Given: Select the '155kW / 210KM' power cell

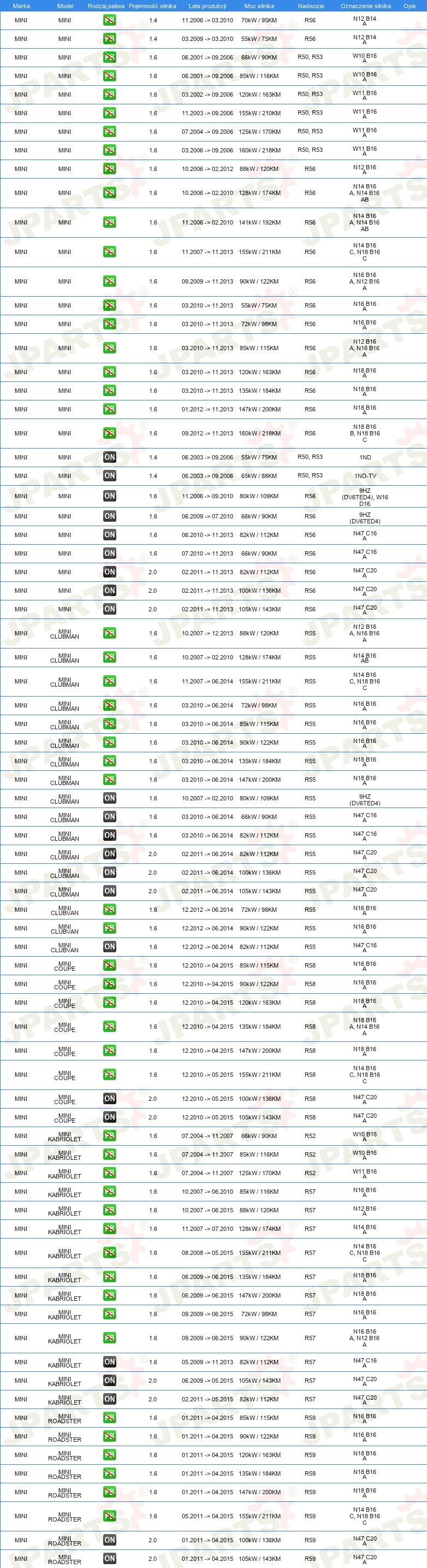Looking at the screenshot, I should (260, 113).
